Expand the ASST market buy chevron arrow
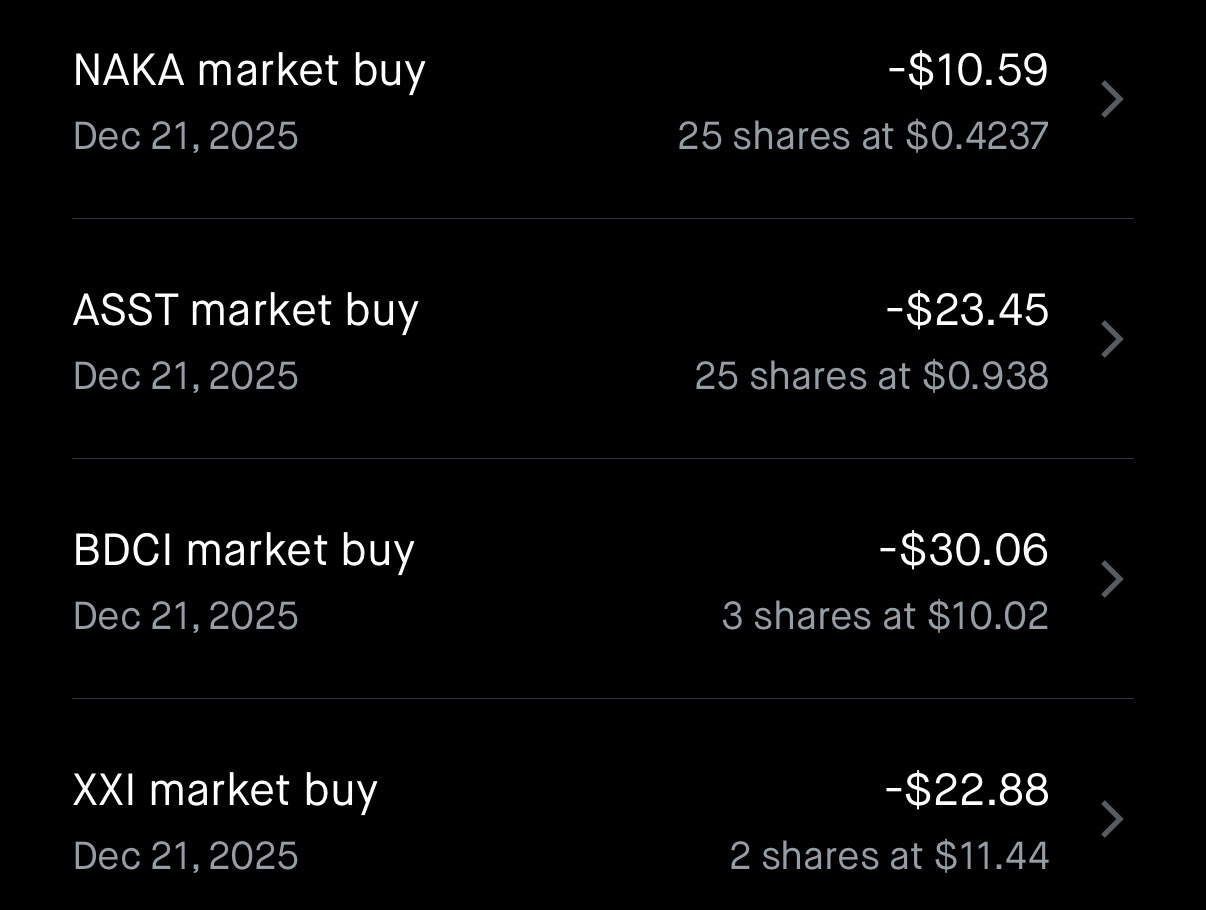This screenshot has width=1206, height=910. tap(1112, 340)
